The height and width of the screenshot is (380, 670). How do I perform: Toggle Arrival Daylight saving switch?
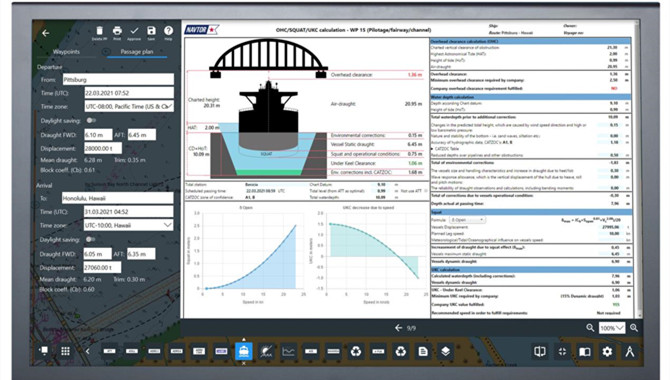(90, 239)
